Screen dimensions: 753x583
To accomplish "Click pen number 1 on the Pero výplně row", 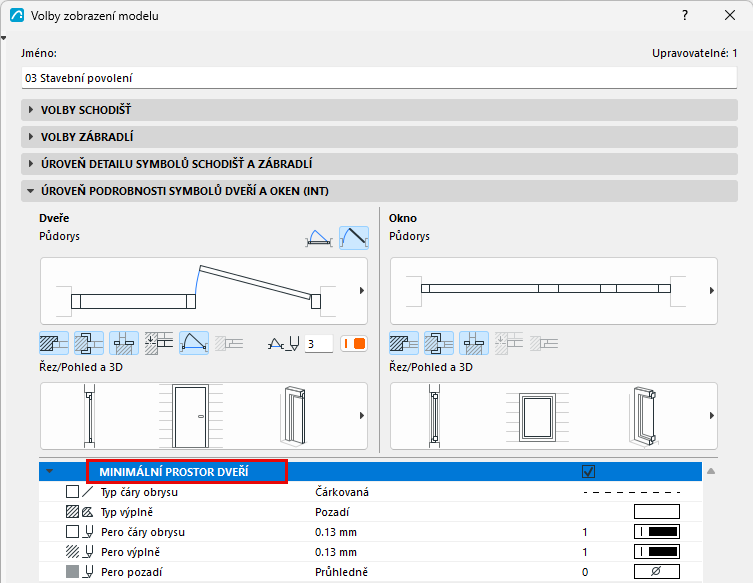I will [585, 552].
